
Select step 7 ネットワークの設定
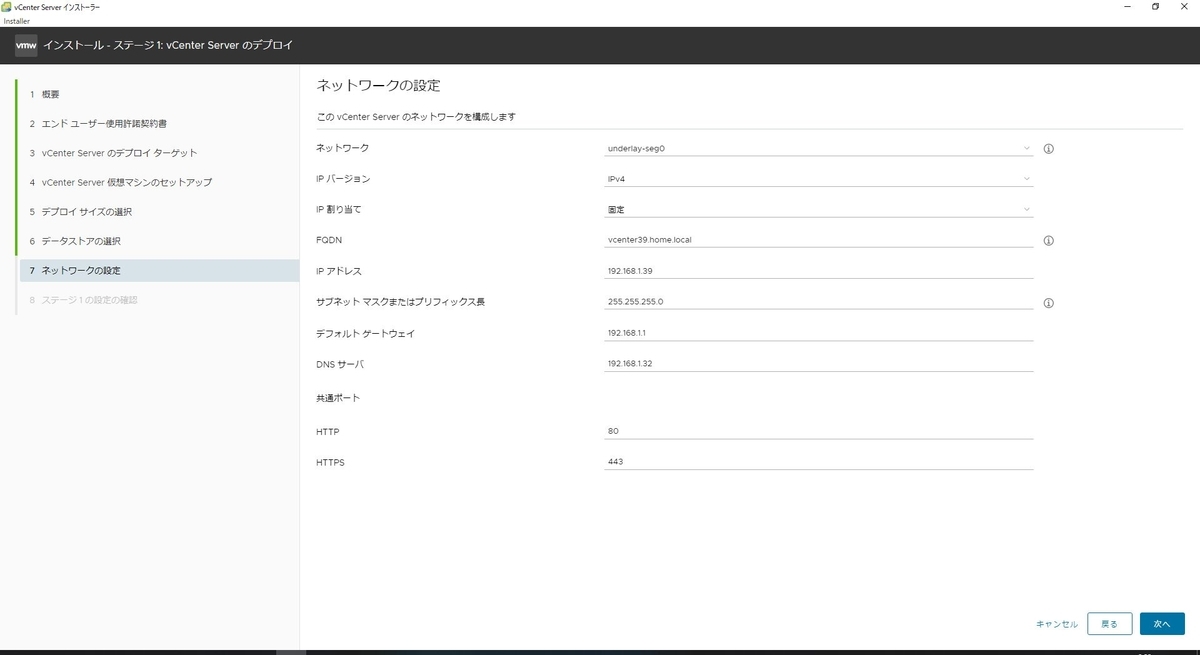point(158,271)
